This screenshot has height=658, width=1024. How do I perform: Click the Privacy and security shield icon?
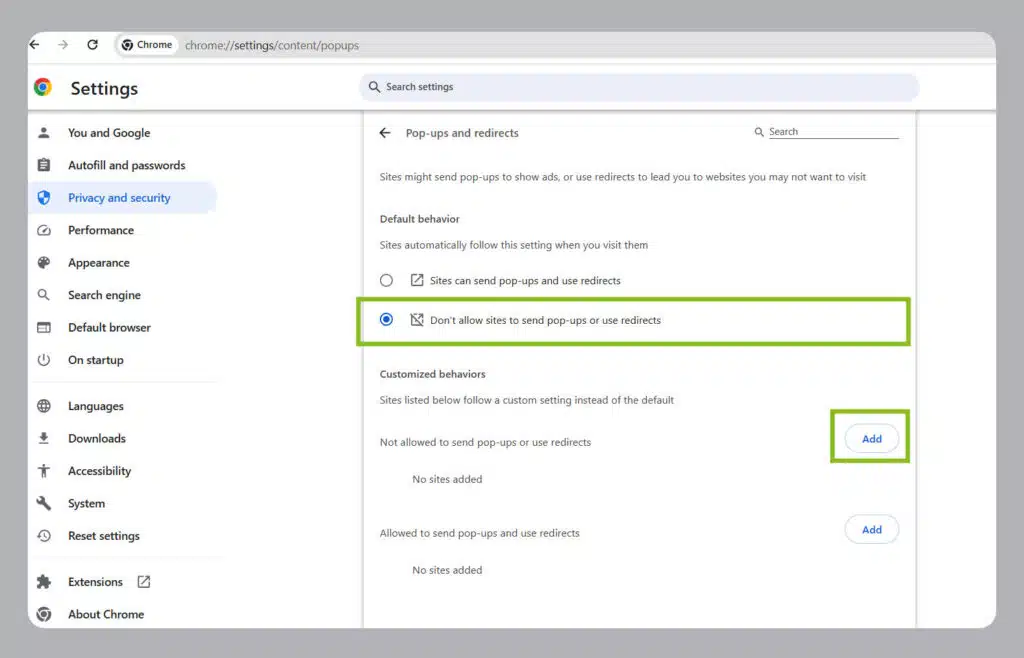(44, 198)
